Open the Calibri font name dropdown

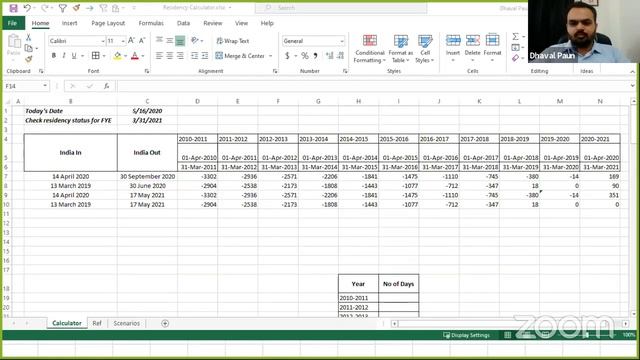[x=103, y=41]
